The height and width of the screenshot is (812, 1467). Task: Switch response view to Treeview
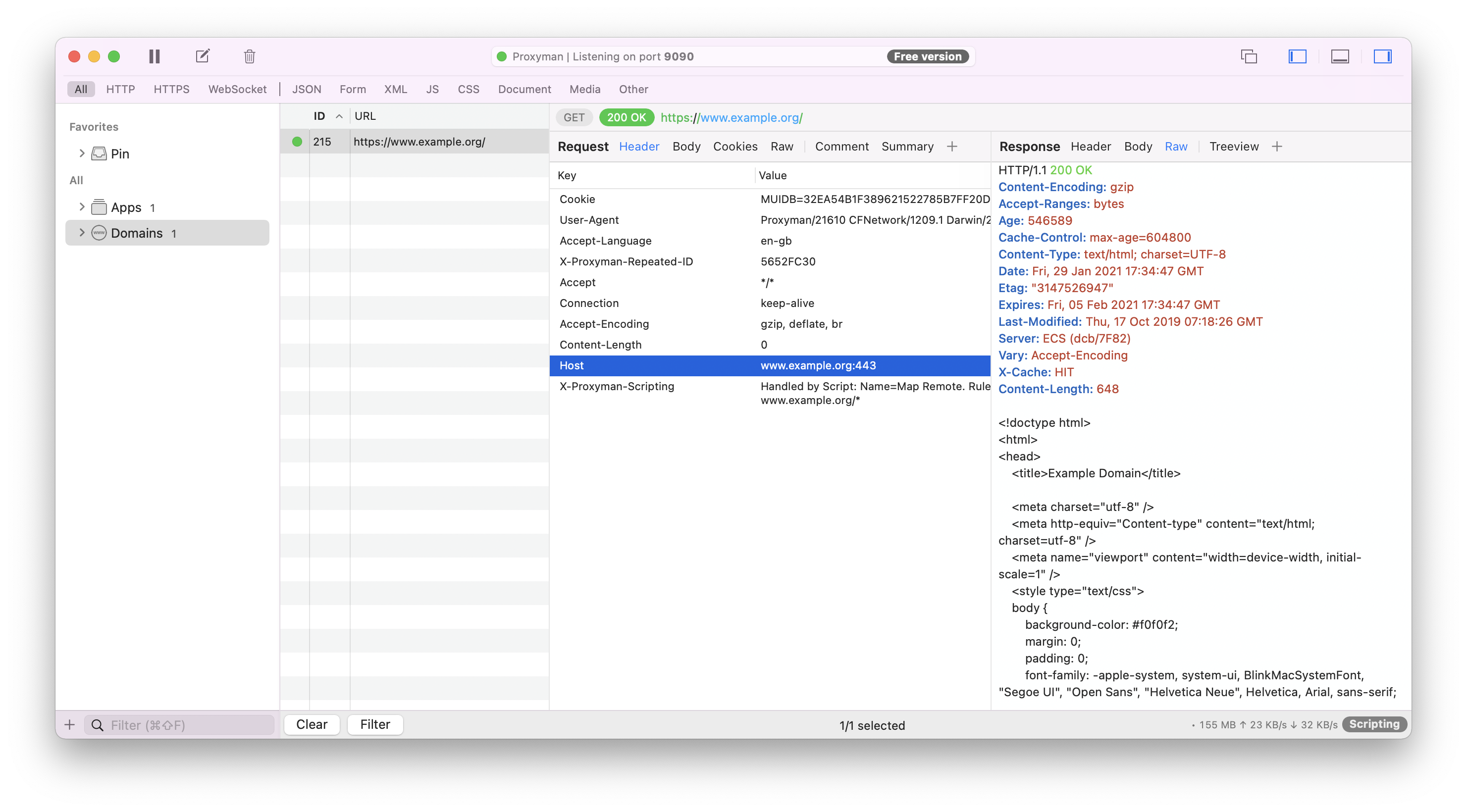1234,147
